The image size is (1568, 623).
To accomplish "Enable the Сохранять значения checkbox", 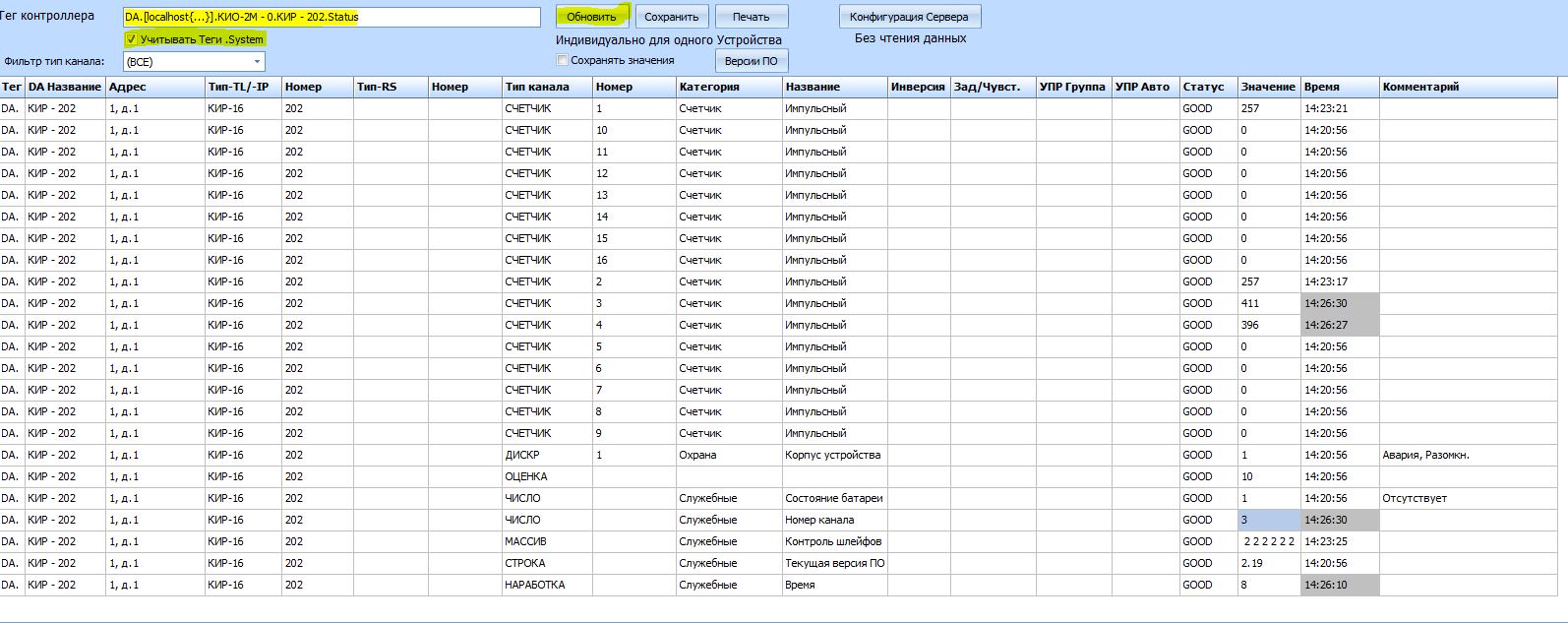I will [563, 60].
